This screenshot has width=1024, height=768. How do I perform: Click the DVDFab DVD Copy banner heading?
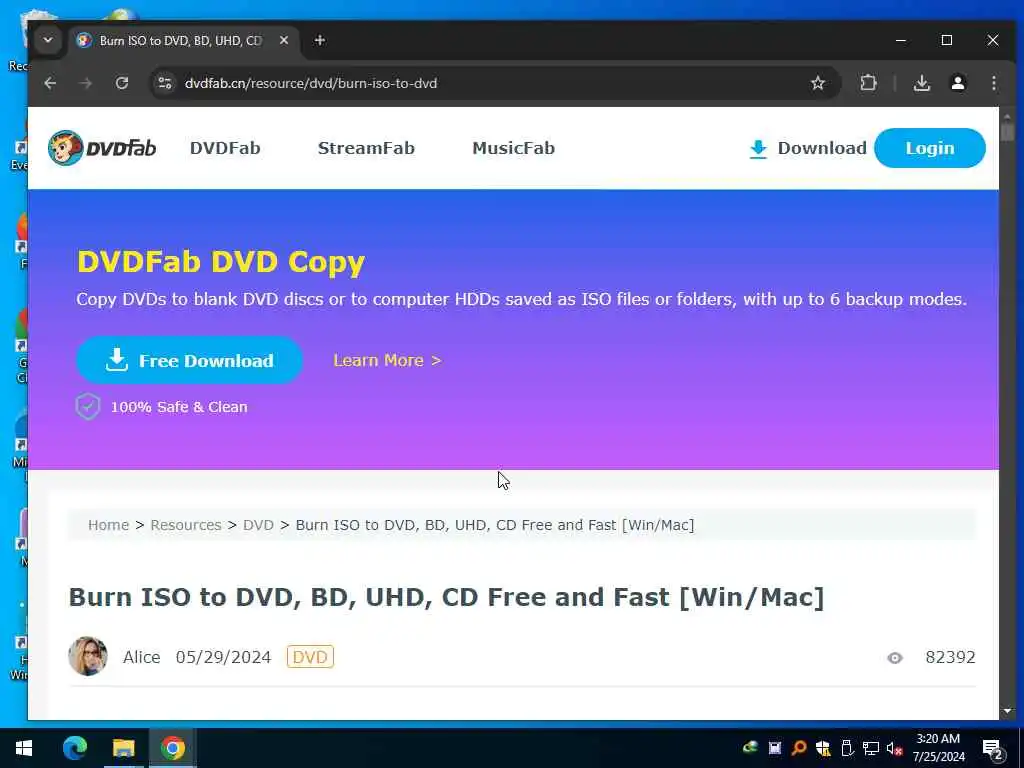tap(221, 262)
